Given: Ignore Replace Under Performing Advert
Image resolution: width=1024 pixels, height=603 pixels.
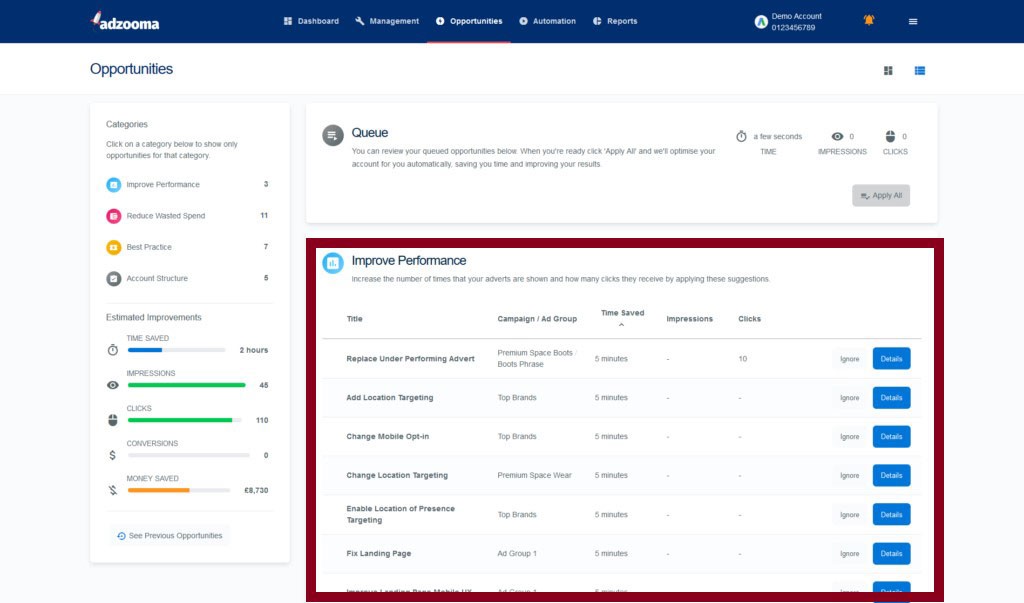Looking at the screenshot, I should (849, 359).
